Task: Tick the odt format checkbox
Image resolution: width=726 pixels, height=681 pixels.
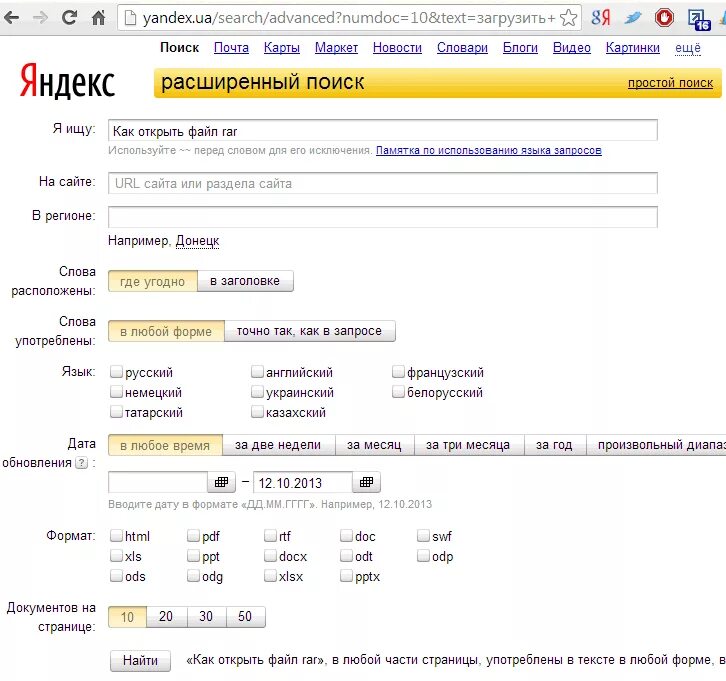Action: click(346, 556)
